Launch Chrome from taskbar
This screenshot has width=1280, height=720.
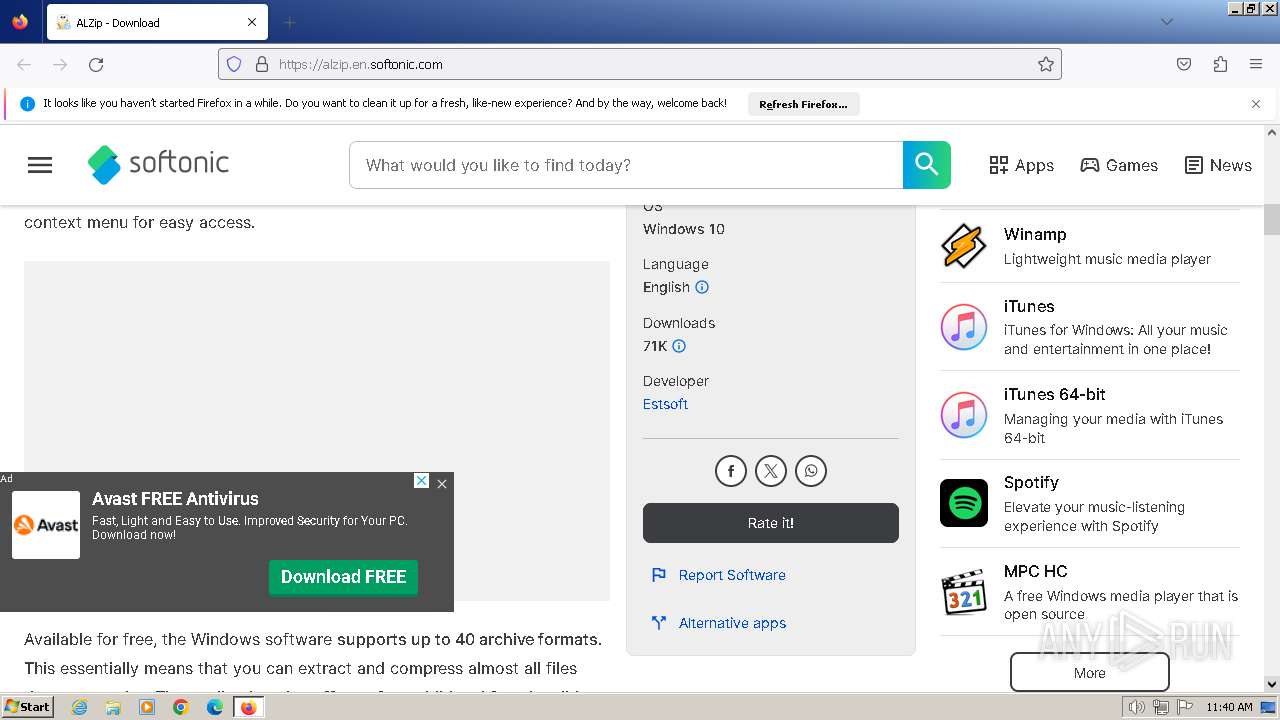pyautogui.click(x=181, y=707)
